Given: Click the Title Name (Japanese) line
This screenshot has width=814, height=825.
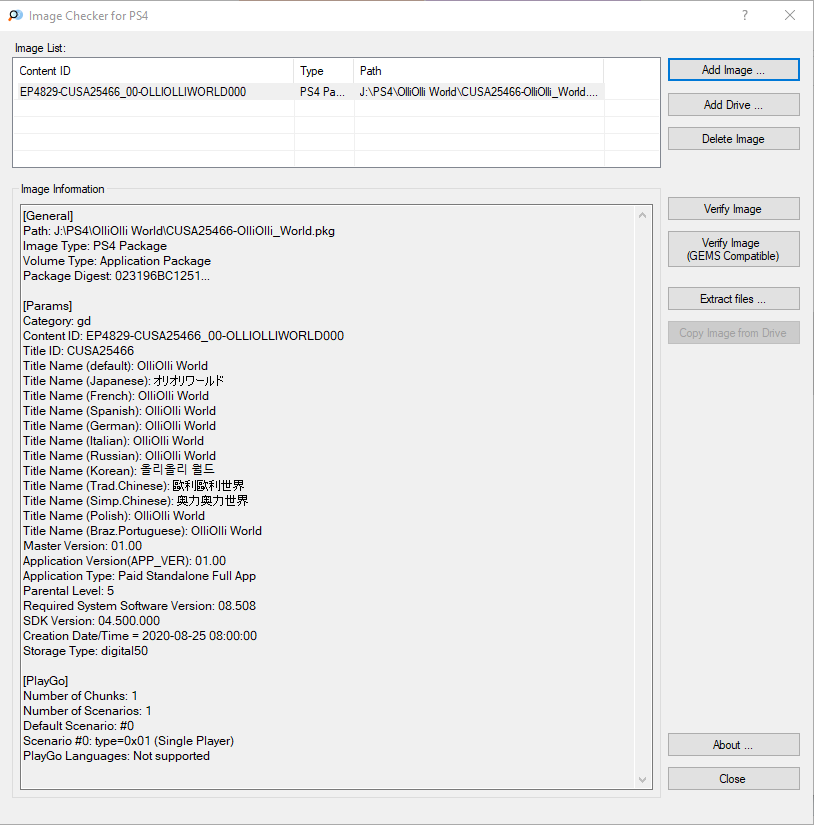Looking at the screenshot, I should [x=124, y=381].
